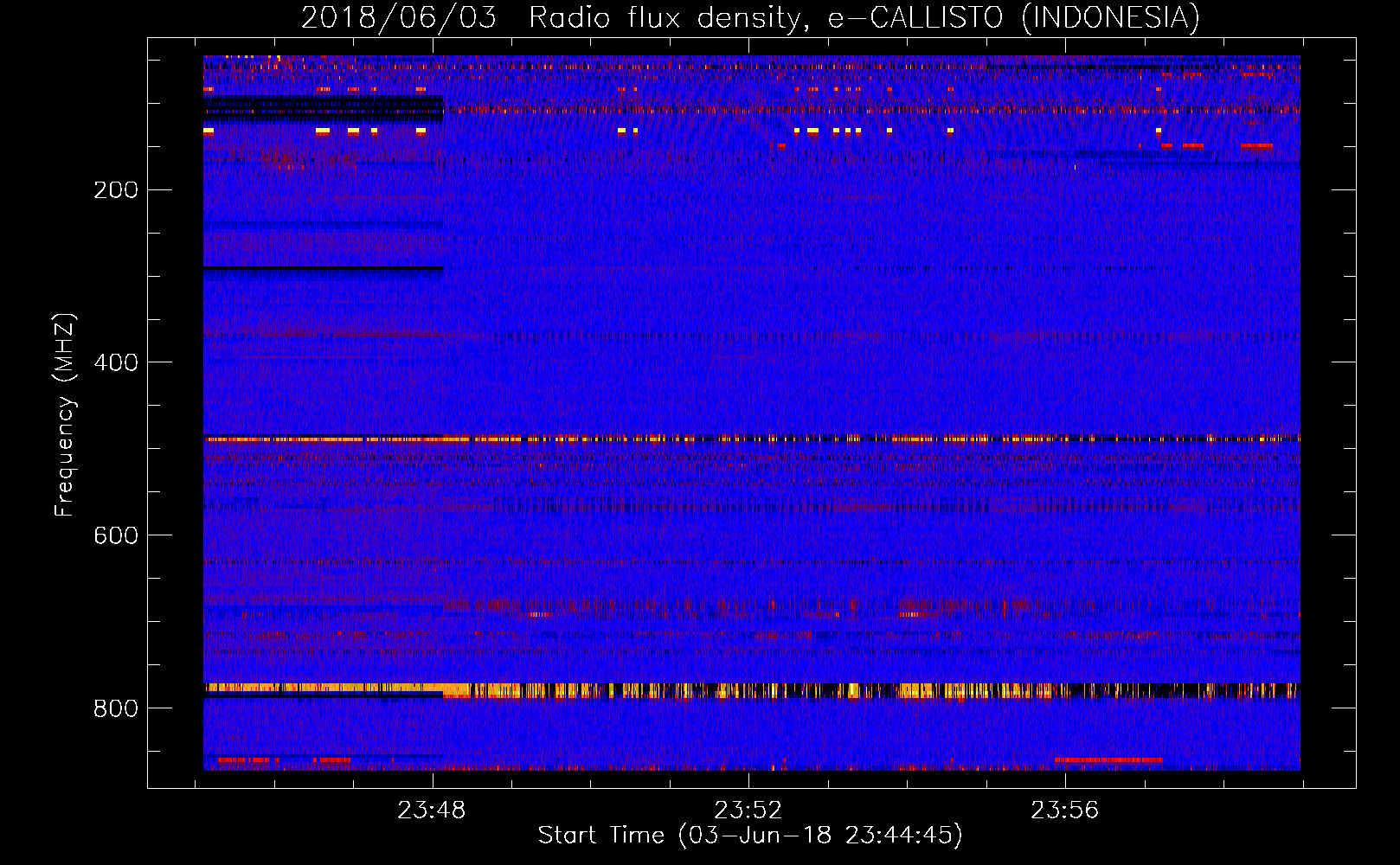Image resolution: width=1400 pixels, height=865 pixels.
Task: Click the 200 frequency tick label
Action: [x=116, y=190]
